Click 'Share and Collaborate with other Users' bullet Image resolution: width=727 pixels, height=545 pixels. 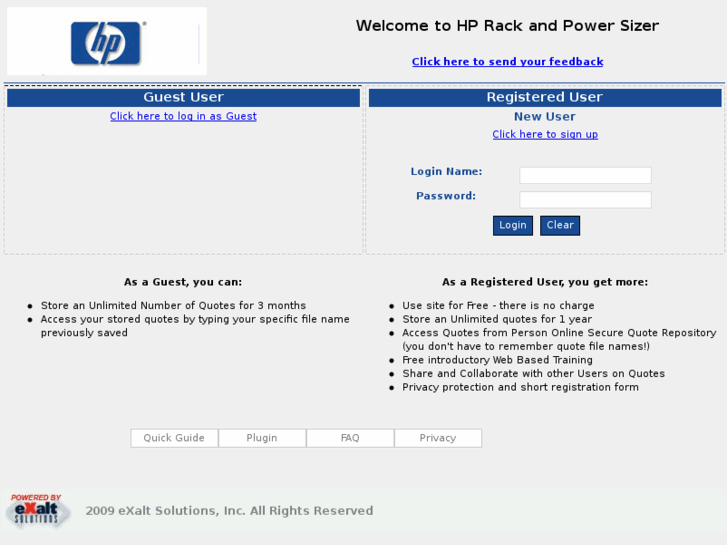point(533,373)
